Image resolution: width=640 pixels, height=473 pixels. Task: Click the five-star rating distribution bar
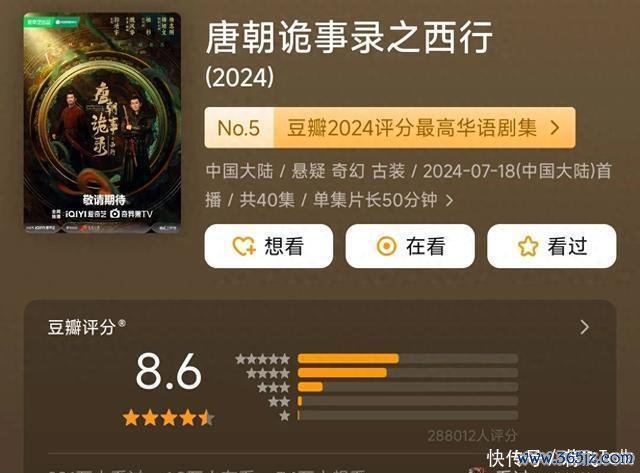408,359
